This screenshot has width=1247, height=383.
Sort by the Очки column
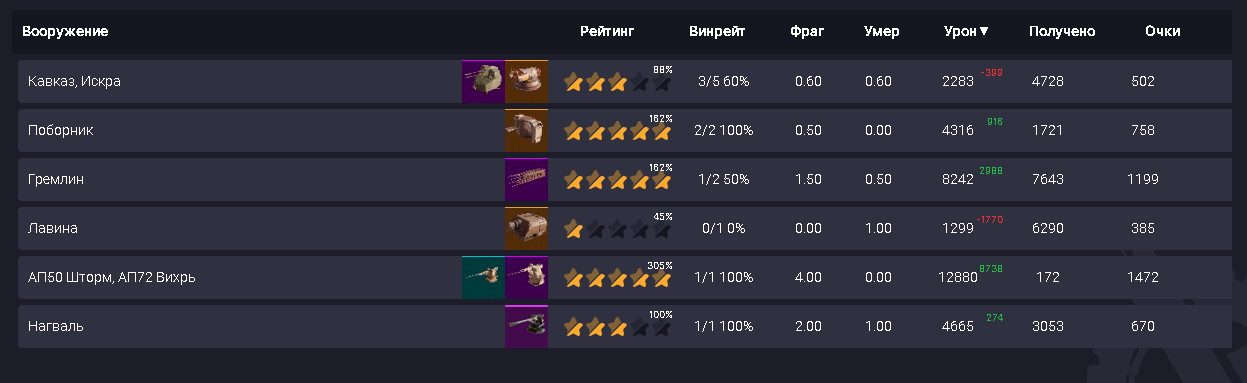pos(1163,31)
